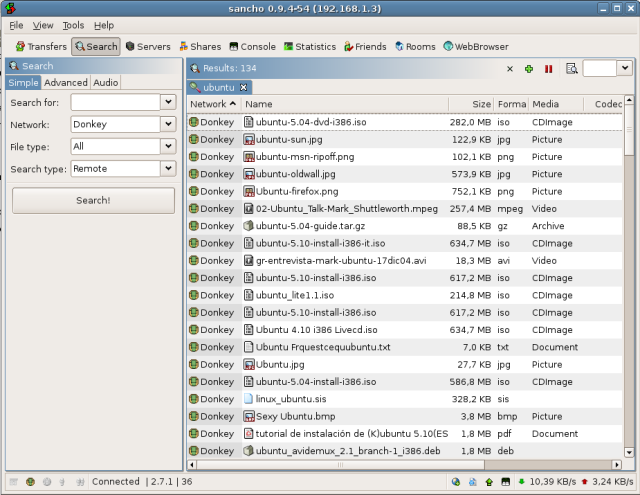The height and width of the screenshot is (495, 640).
Task: Close the ubuntu search results tab
Action: point(243,87)
